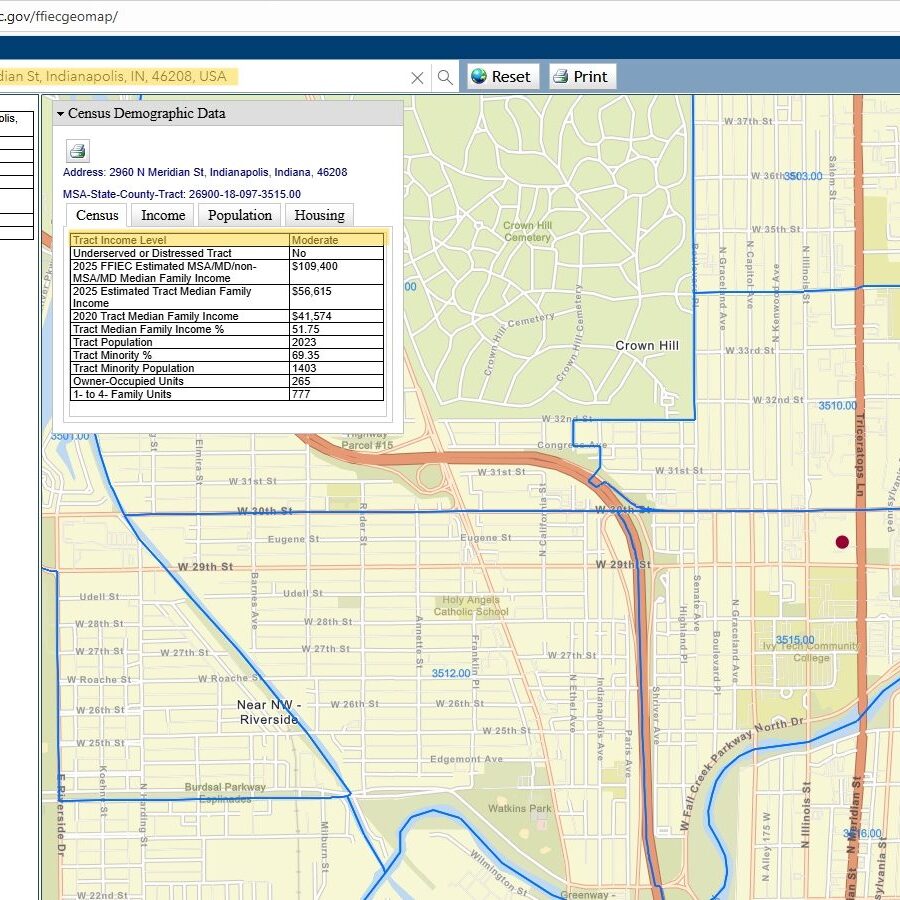Show the Housing tab
This screenshot has height=900, width=900.
(319, 215)
